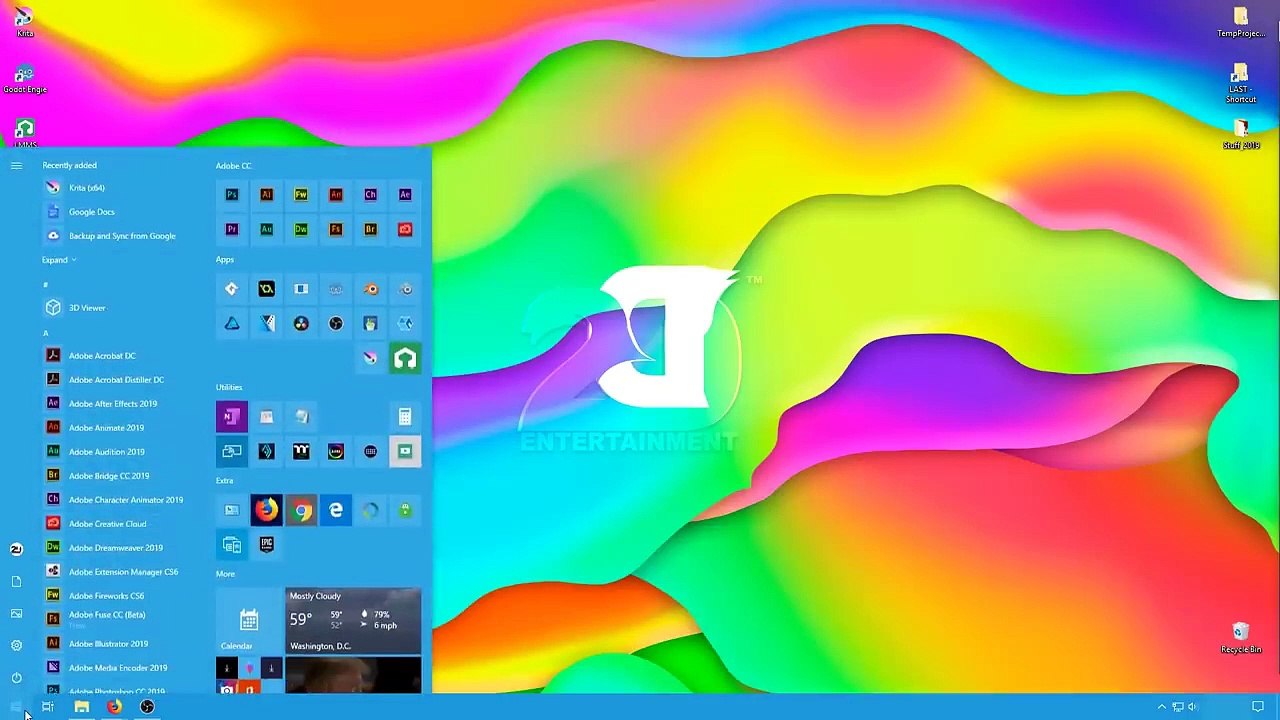Viewport: 1280px width, 720px height.
Task: Open Task View on the taskbar
Action: 48,707
